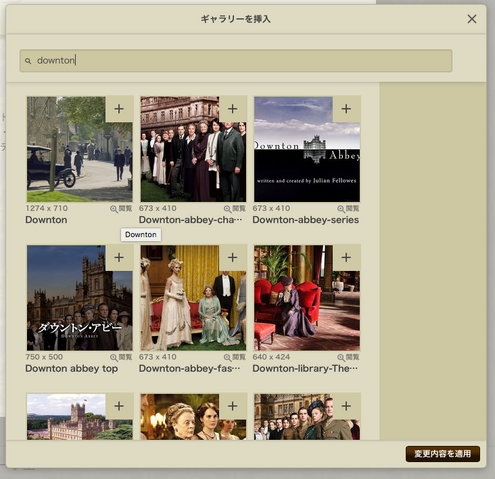
Task: Add the military uniforms group image
Action: 346,406
